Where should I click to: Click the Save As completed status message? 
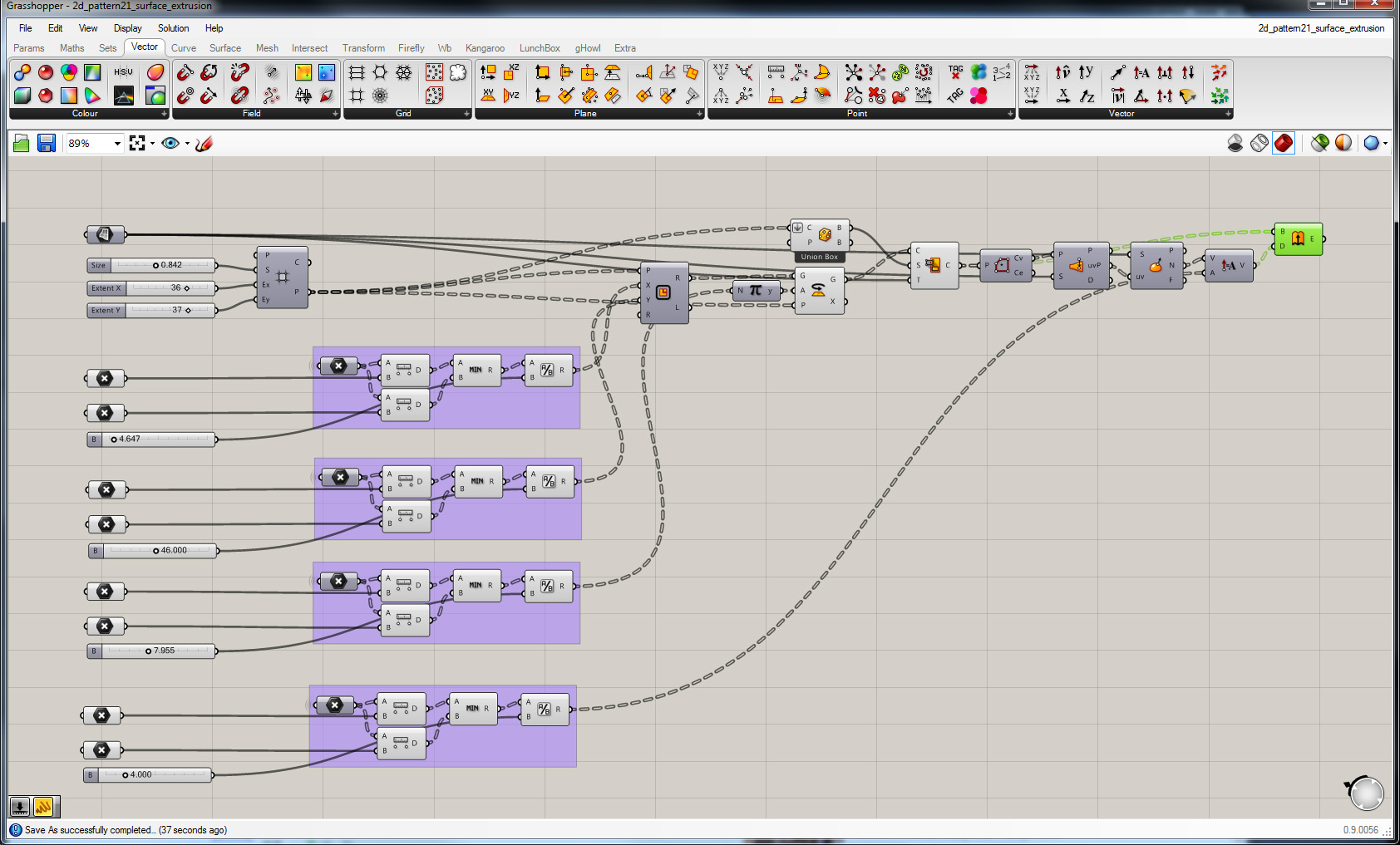coord(126,830)
